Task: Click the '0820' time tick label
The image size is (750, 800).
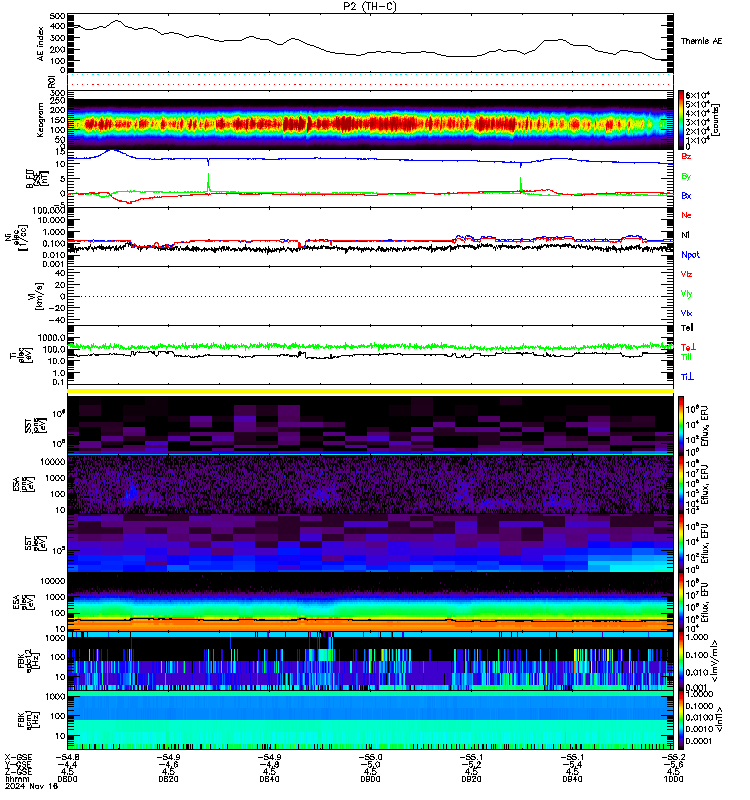Action: click(x=168, y=779)
